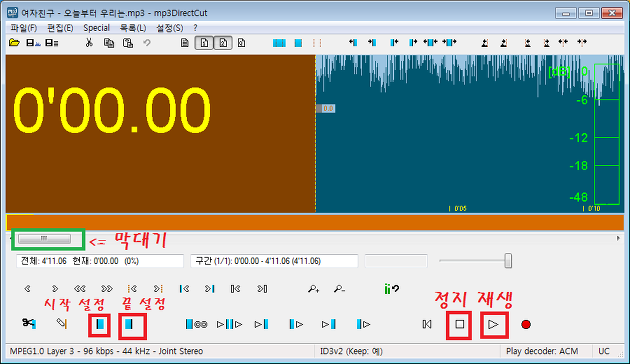
Task: Click the Stop (정지) square button
Action: [x=459, y=325]
